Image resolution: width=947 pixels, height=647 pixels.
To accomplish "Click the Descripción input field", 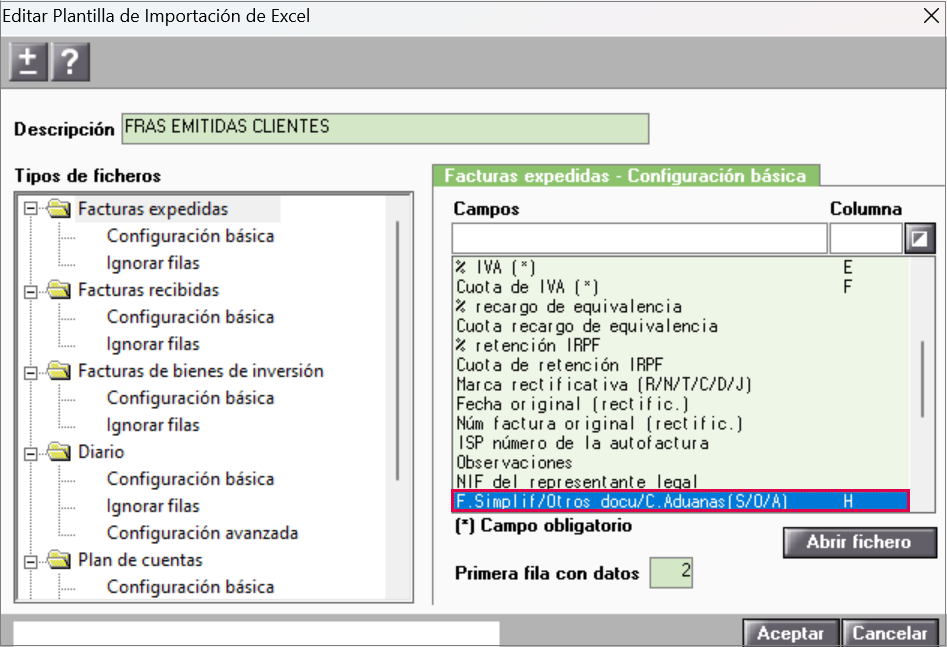I will [385, 128].
